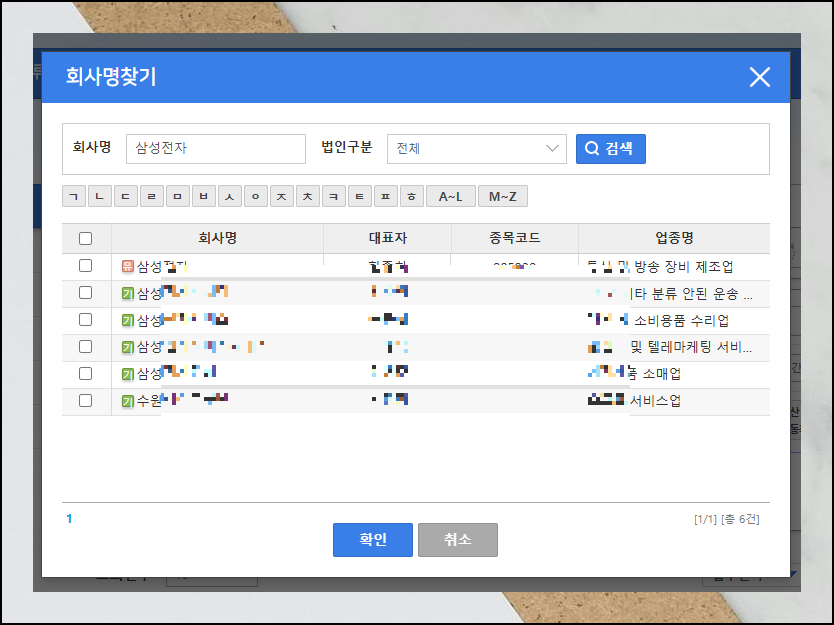Click the 회사명 input field containing 삼성전자
This screenshot has height=625, width=834.
tap(216, 148)
